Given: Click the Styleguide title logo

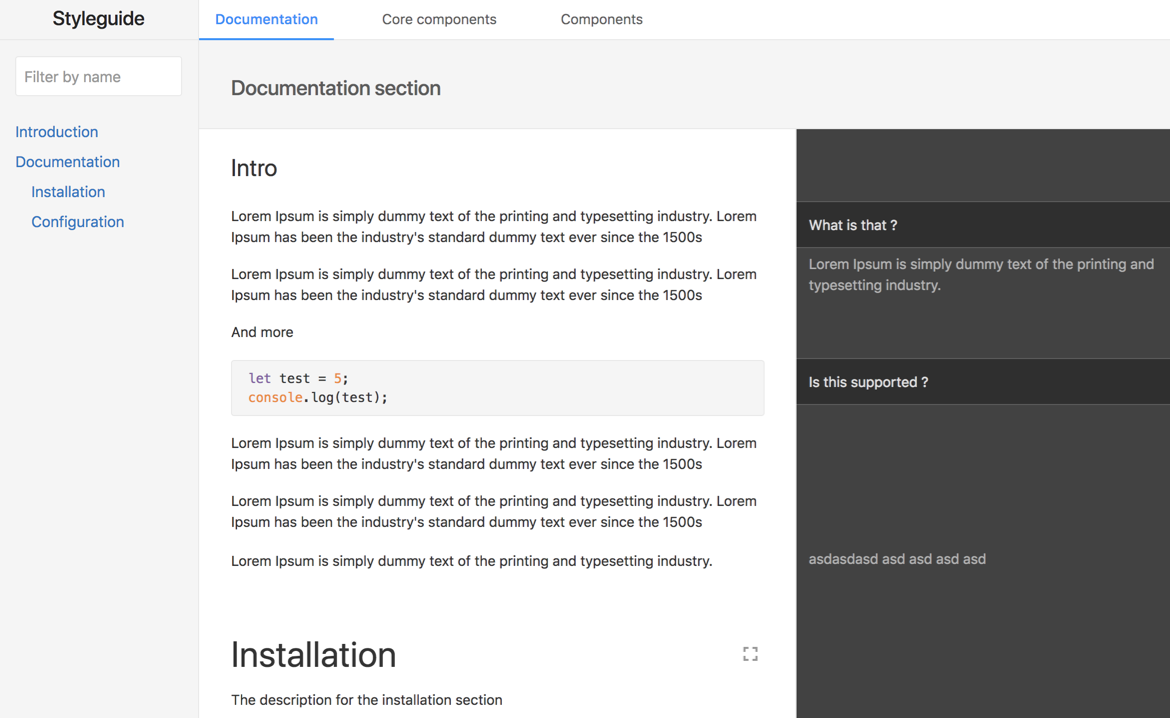Looking at the screenshot, I should coord(98,19).
